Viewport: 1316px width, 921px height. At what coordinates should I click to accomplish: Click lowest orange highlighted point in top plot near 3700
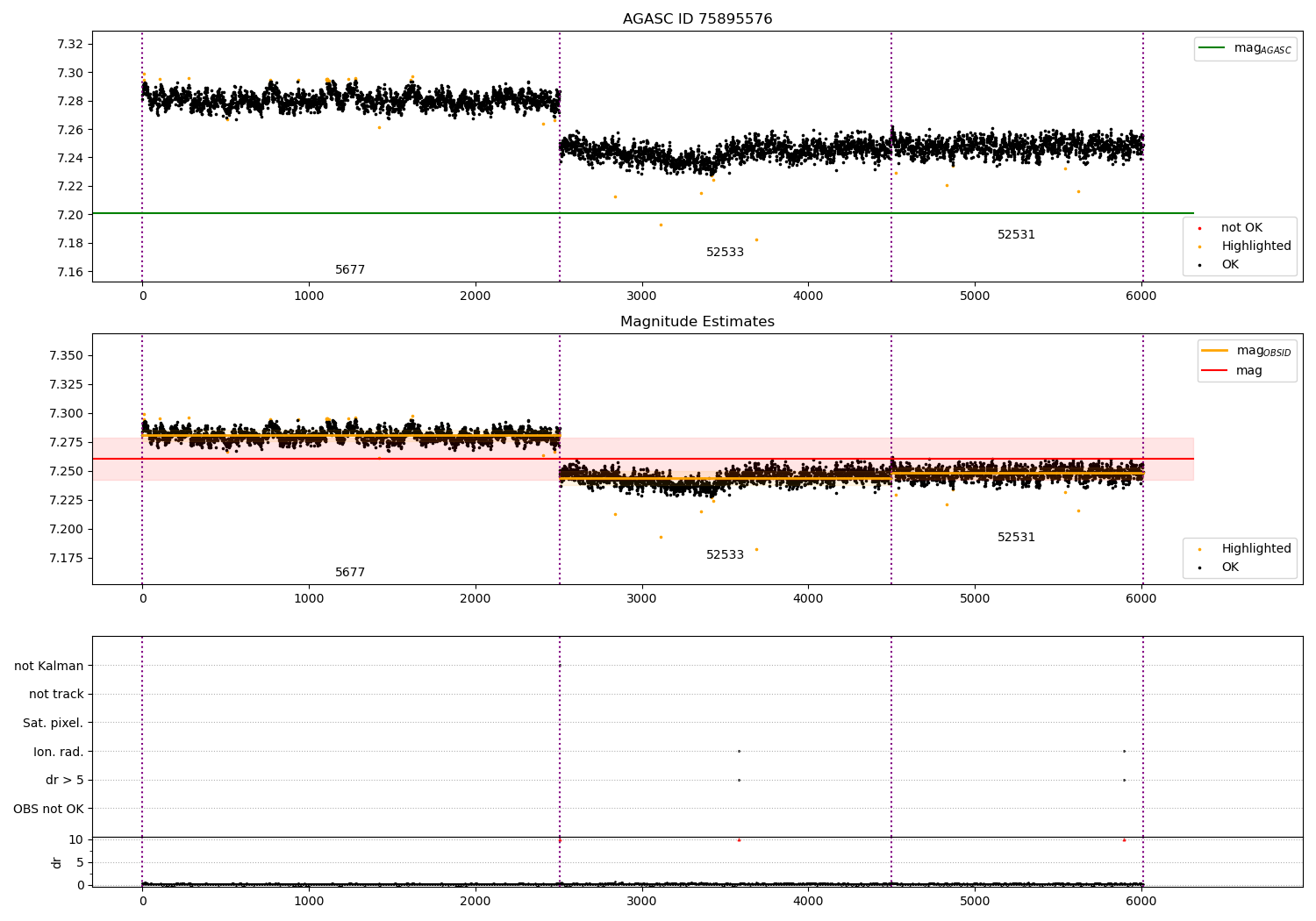pyautogui.click(x=756, y=239)
